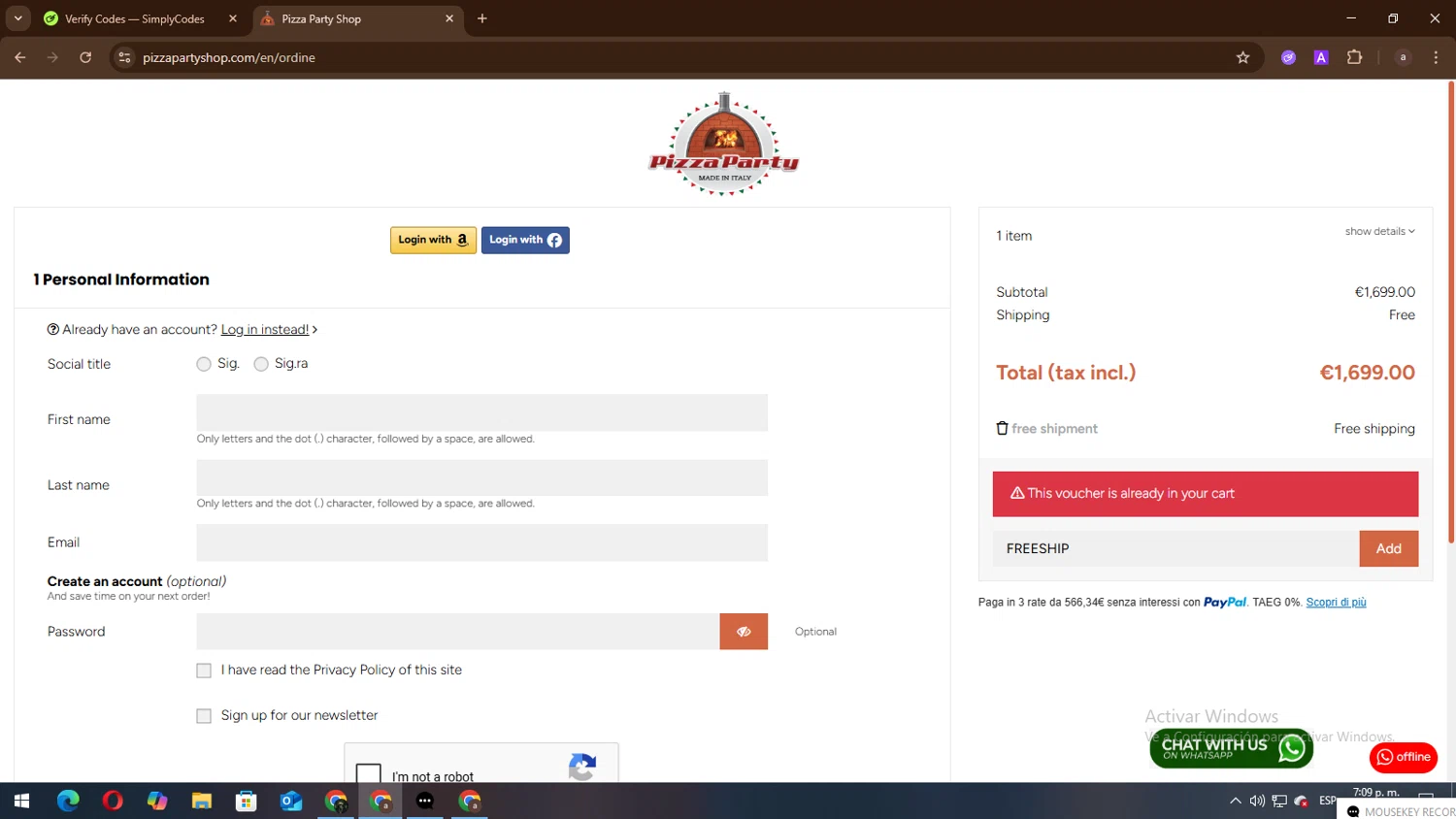Click the address bar URL
This screenshot has height=819, width=1456.
tap(229, 57)
